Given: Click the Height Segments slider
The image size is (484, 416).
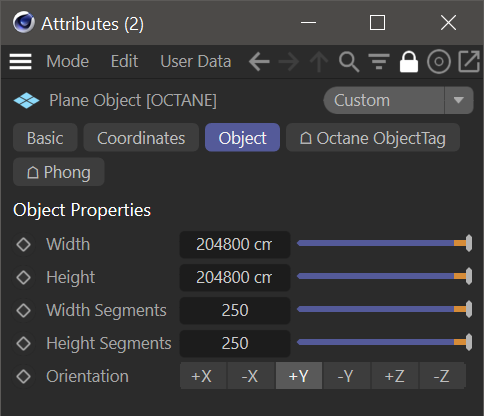Looking at the screenshot, I should point(384,342).
